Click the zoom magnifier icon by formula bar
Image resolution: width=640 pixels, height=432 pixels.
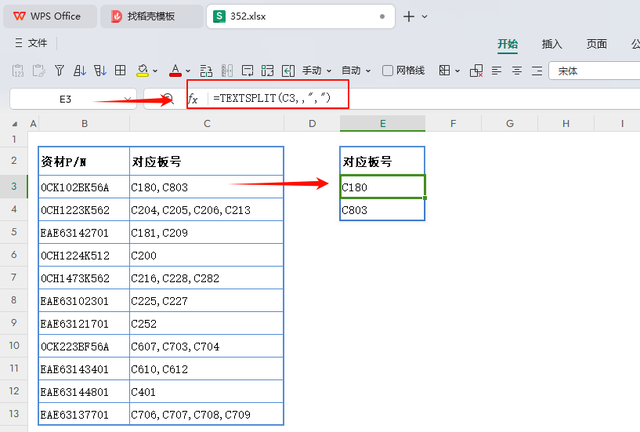pyautogui.click(x=169, y=98)
